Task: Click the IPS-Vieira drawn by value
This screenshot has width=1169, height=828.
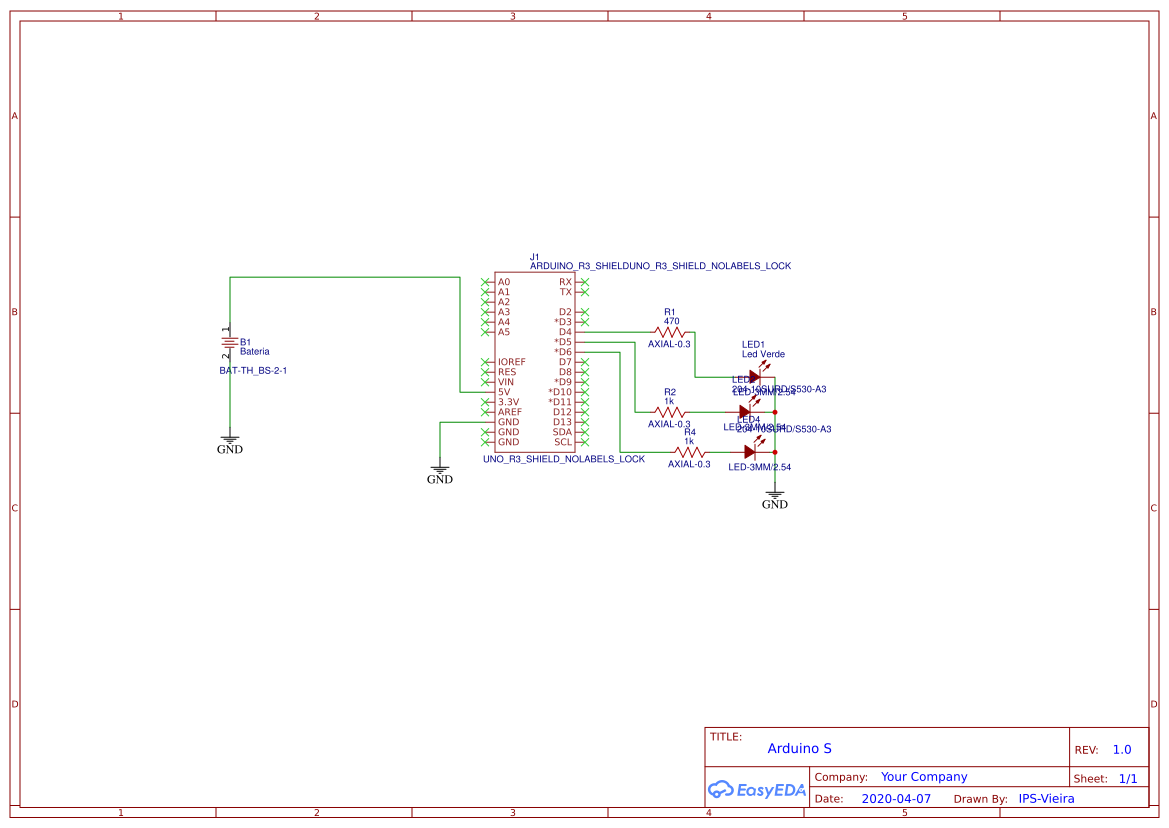Action: click(1046, 799)
